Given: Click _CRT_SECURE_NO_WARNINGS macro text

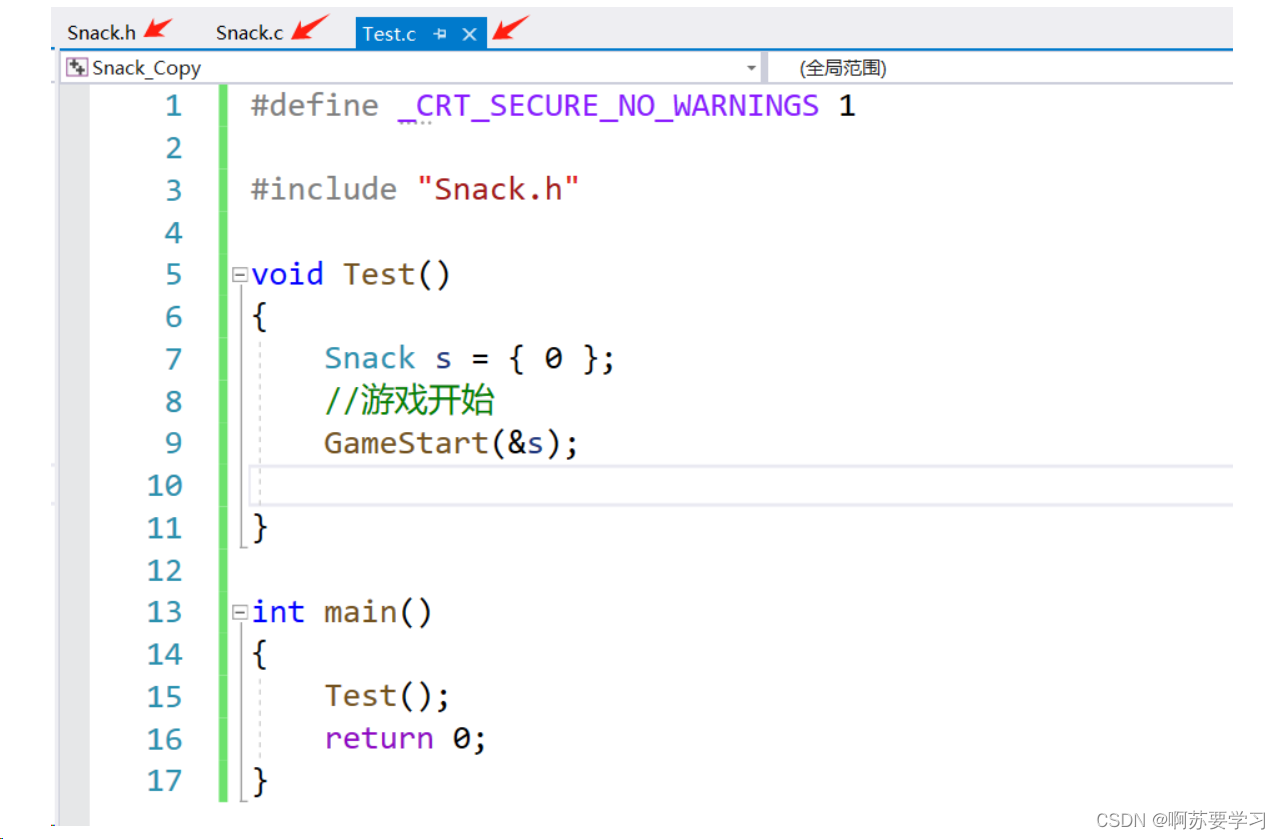Looking at the screenshot, I should (x=608, y=105).
